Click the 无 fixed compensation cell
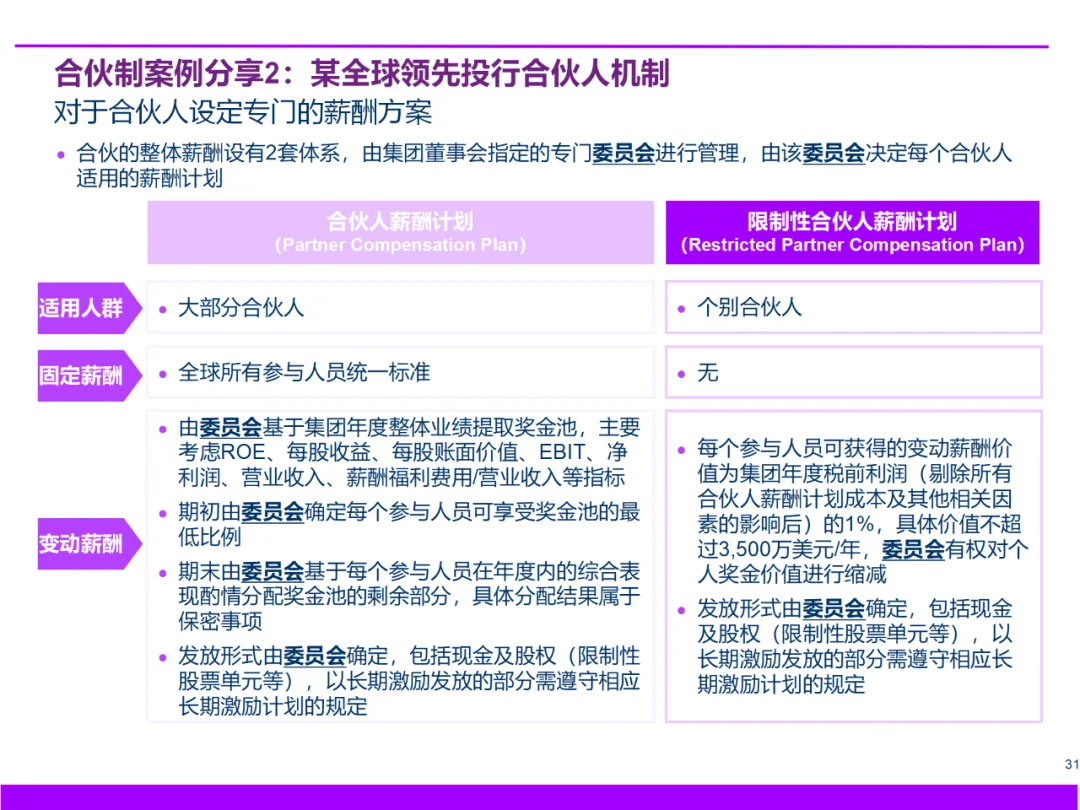Image resolution: width=1080 pixels, height=810 pixels. tap(853, 373)
